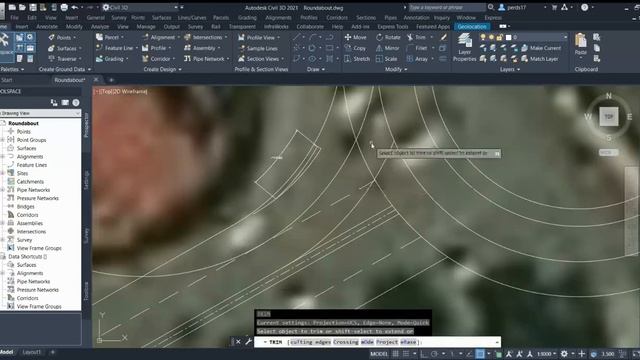Open Layer Properties manager
The image size is (640, 360).
[x=464, y=47]
